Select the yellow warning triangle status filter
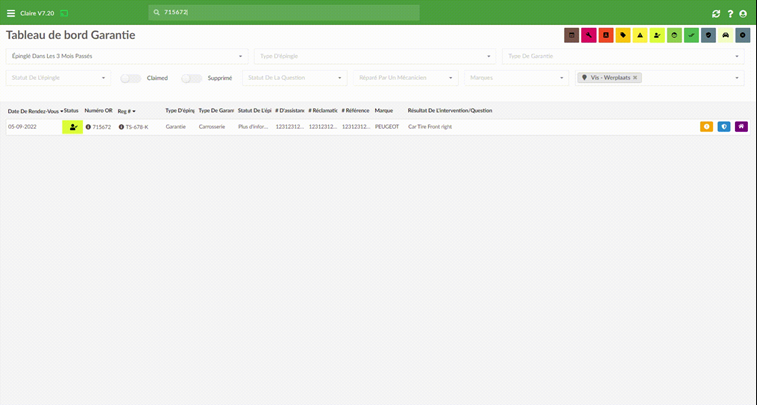Screen dimensions: 757x405 [x=640, y=35]
